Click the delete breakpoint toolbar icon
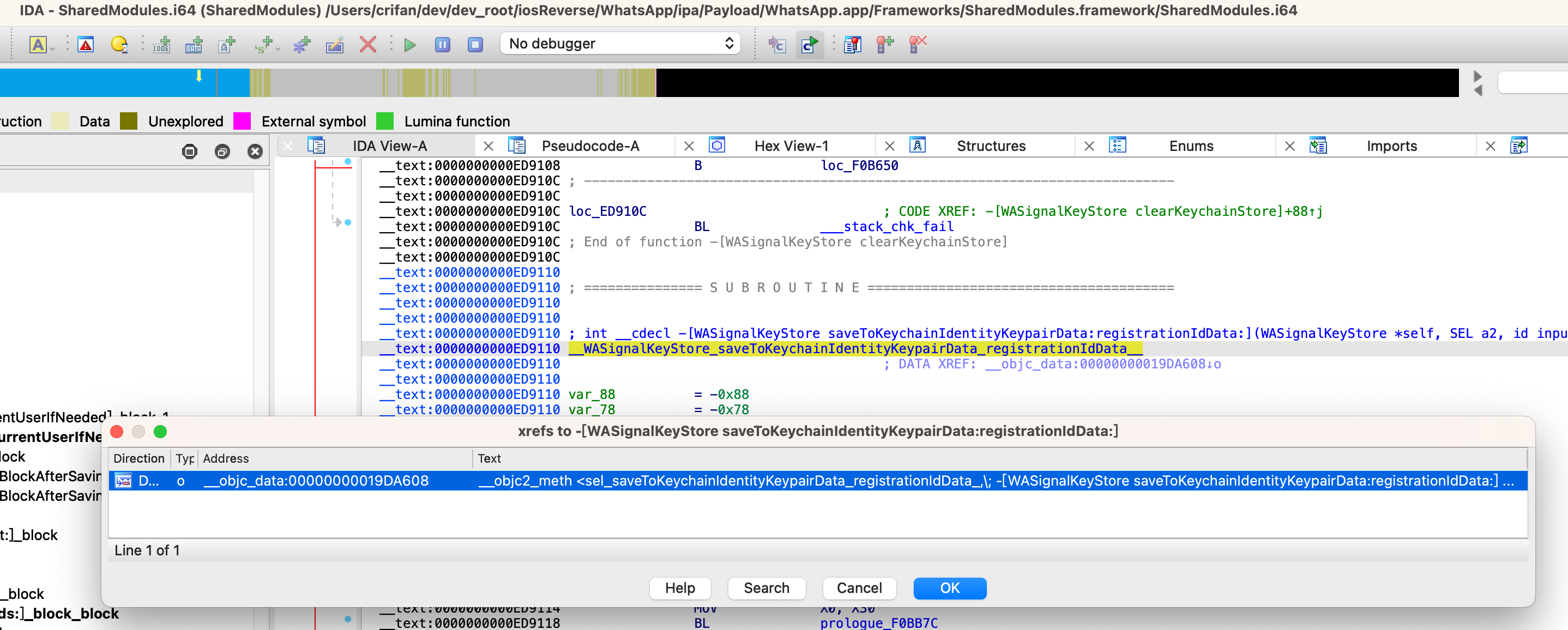Viewport: 1568px width, 630px height. coord(918,45)
